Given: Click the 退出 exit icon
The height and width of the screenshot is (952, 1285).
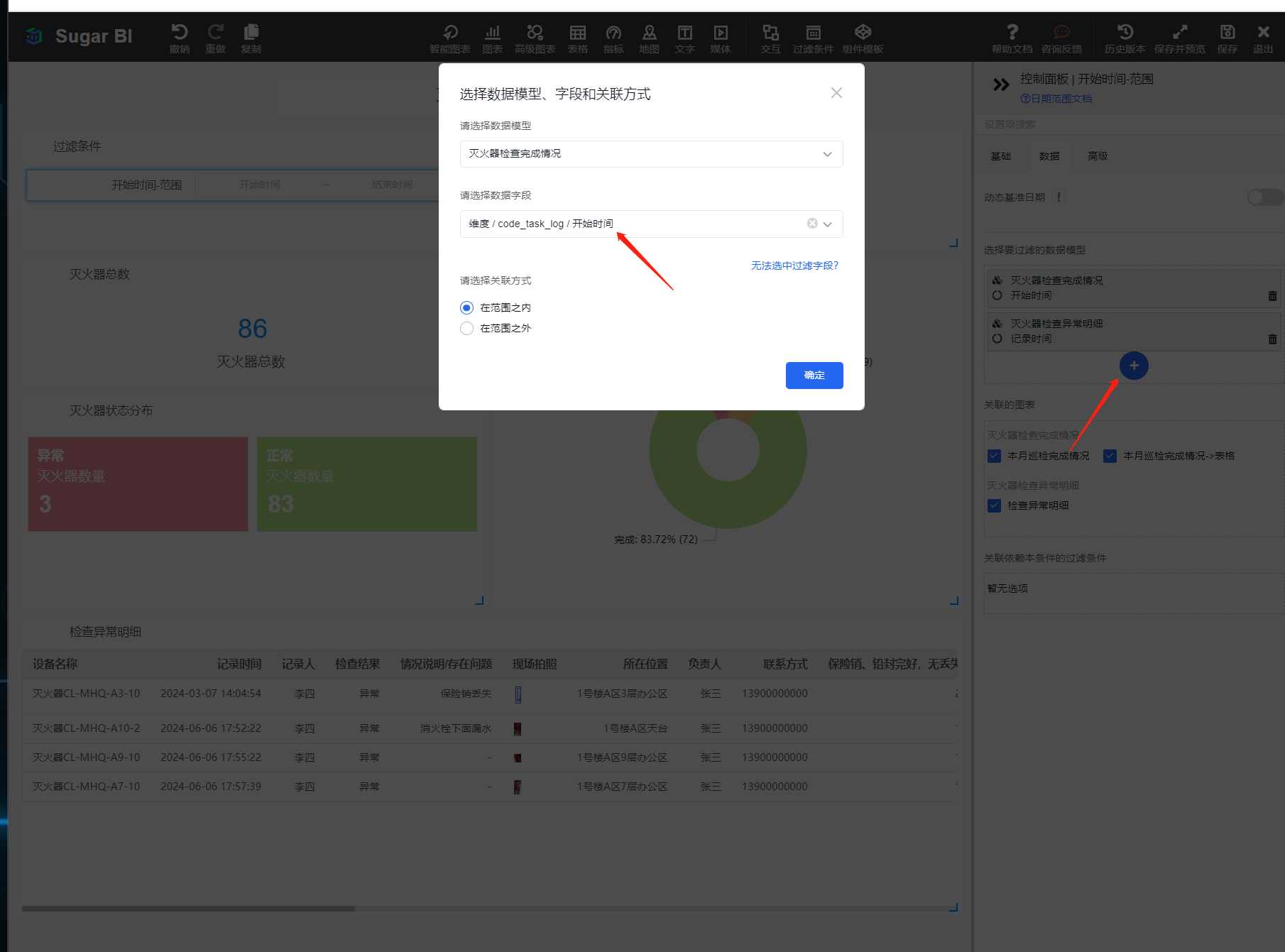Looking at the screenshot, I should pos(1263,32).
